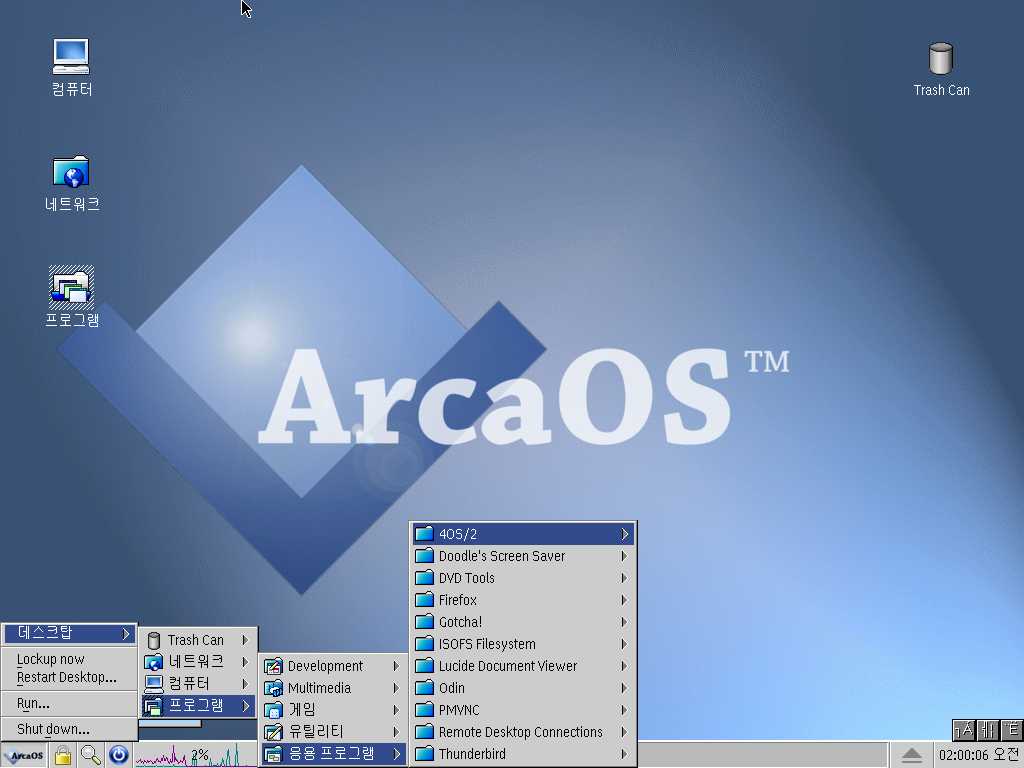The image size is (1024, 768).
Task: Toggle the rightmost E input mode button
Action: (x=1012, y=730)
